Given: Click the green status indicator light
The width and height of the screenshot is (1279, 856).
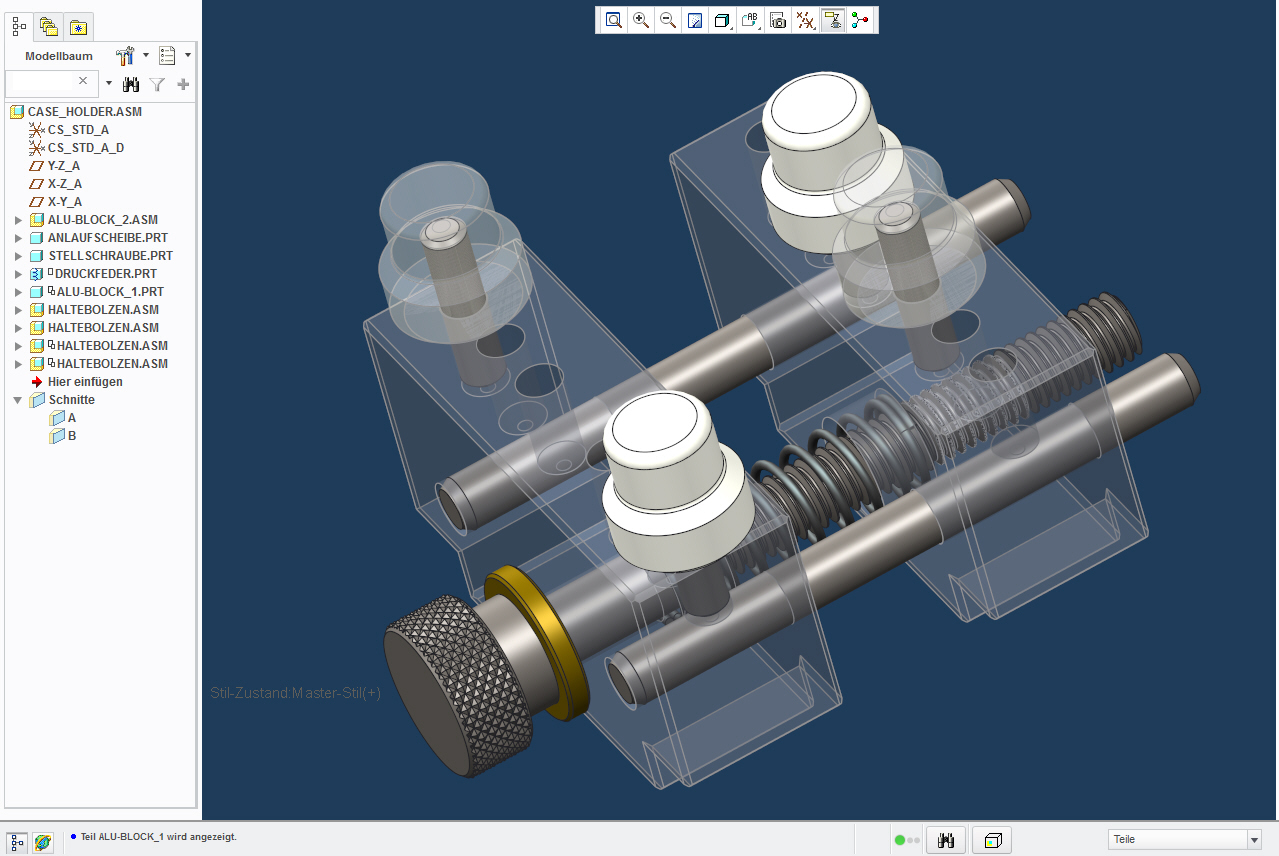Looking at the screenshot, I should click(900, 841).
